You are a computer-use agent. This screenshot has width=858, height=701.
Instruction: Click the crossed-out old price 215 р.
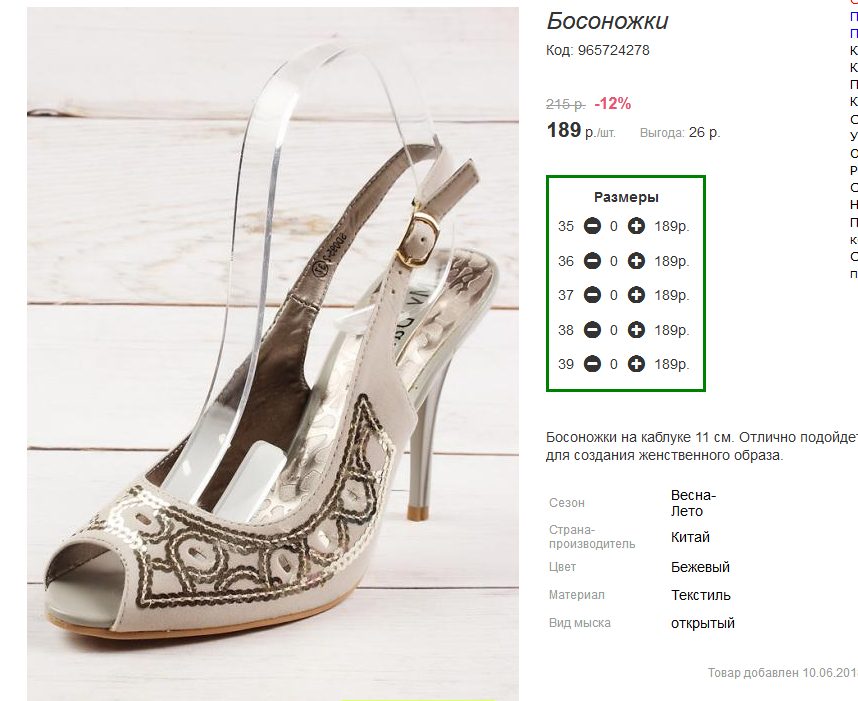pyautogui.click(x=566, y=104)
